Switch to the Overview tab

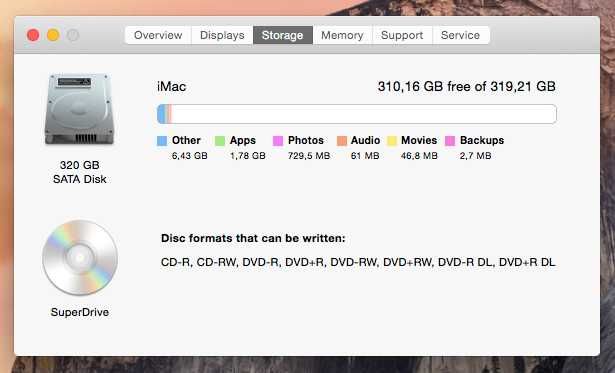(x=158, y=35)
